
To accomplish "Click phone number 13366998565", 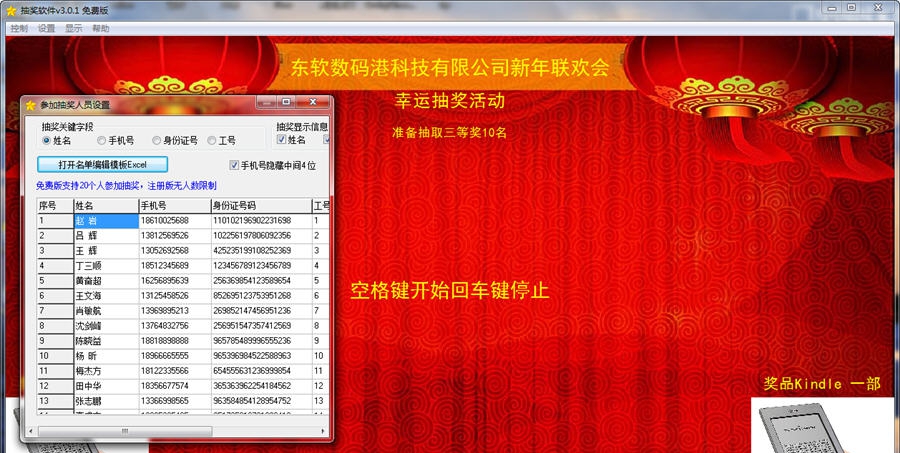I will [x=175, y=401].
